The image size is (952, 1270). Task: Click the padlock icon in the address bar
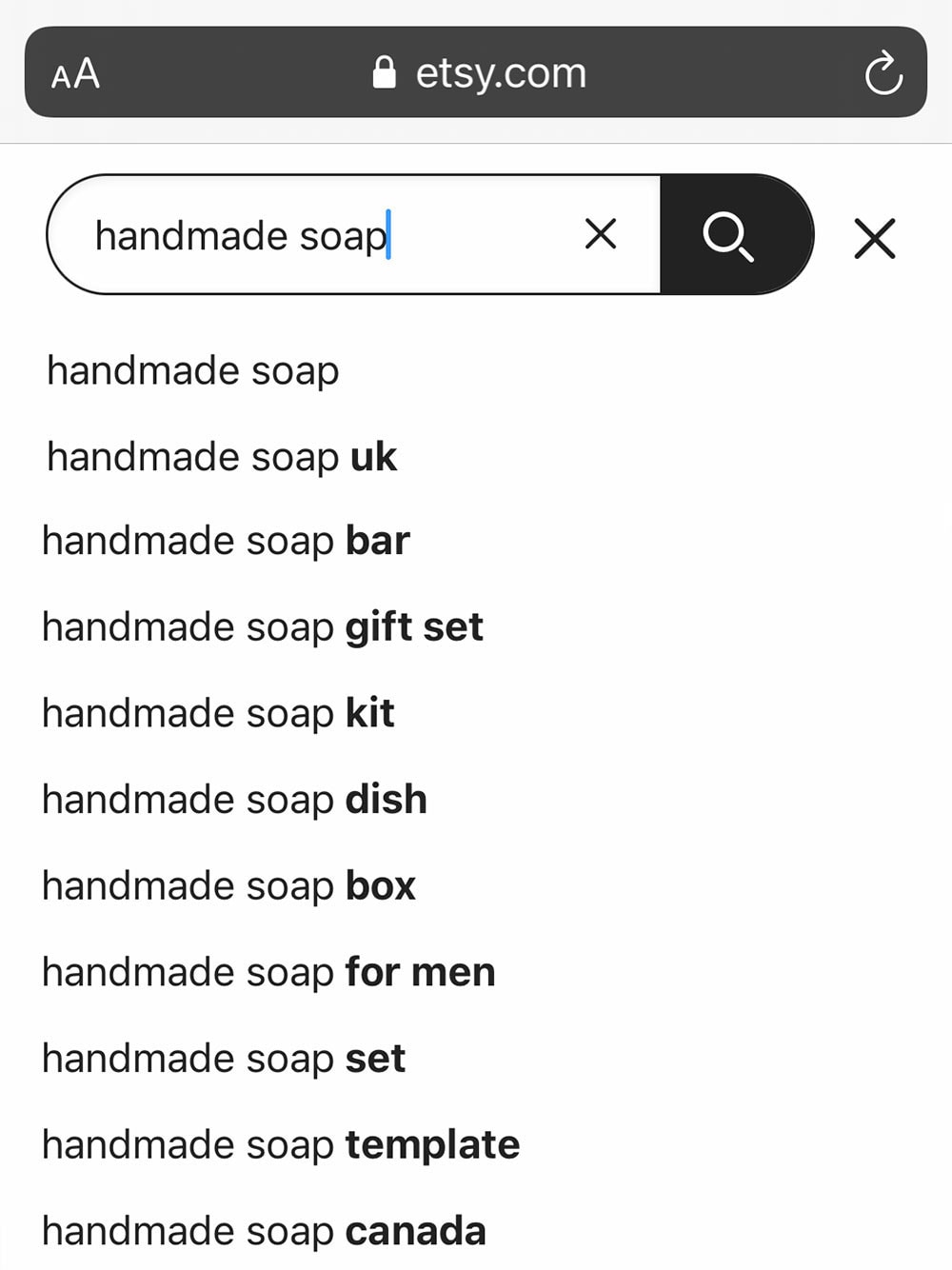387,71
